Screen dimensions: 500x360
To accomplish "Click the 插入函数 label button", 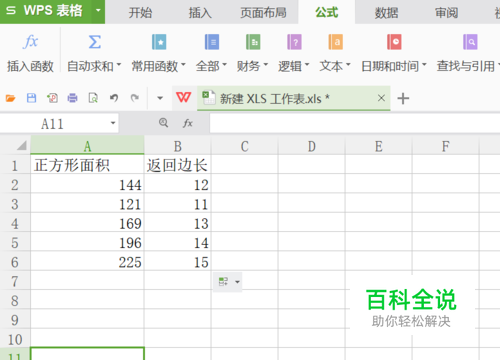I will click(x=30, y=66).
